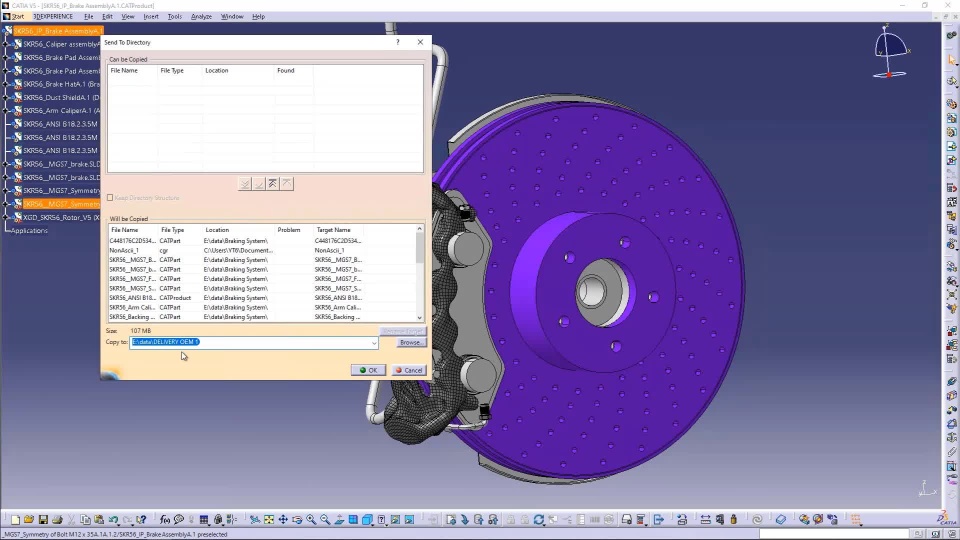Image resolution: width=960 pixels, height=540 pixels.
Task: Select the NonAscii_1 cgr row
Action: click(x=262, y=250)
